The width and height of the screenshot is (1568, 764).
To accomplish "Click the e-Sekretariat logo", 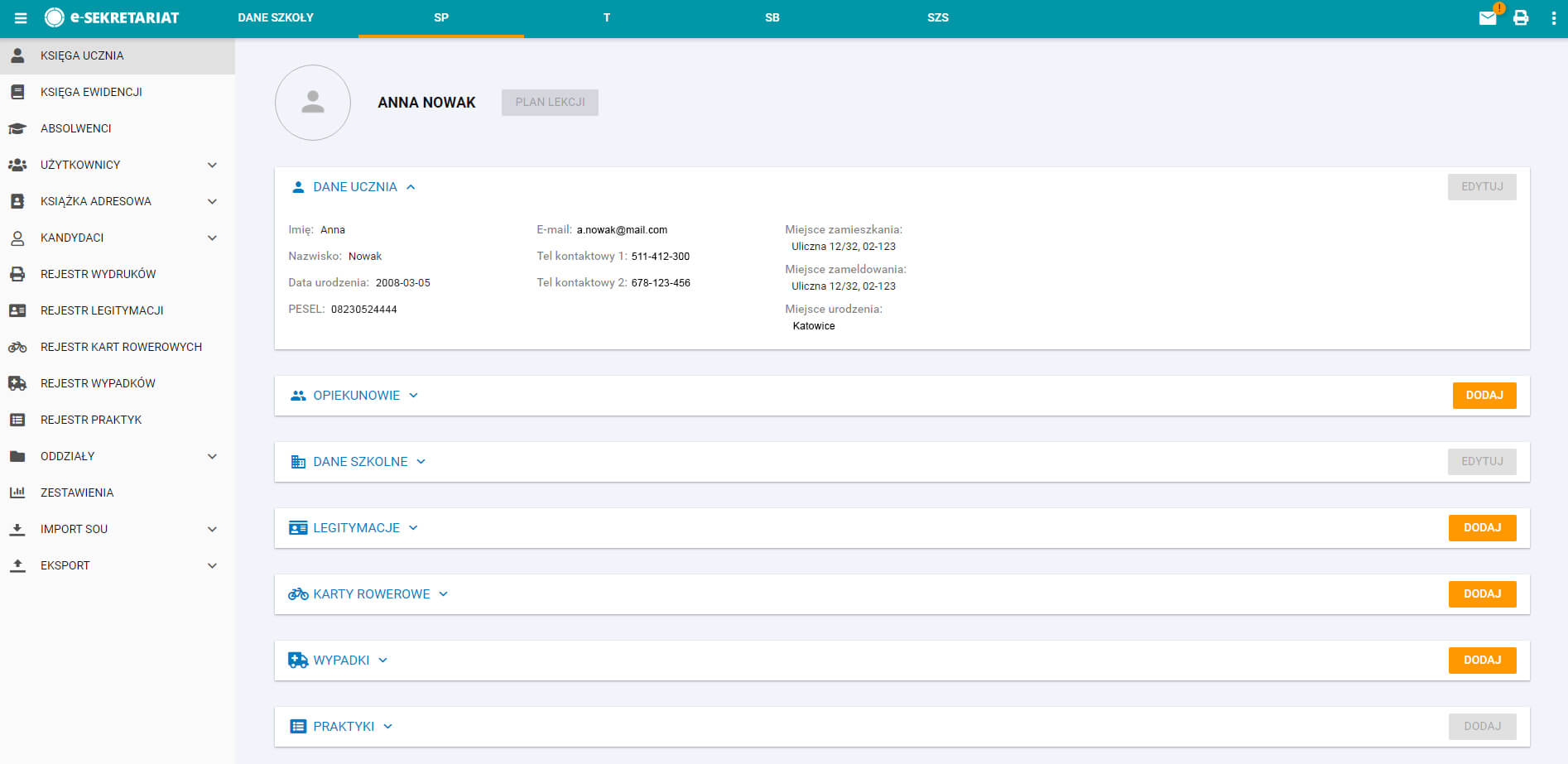I will click(x=112, y=17).
